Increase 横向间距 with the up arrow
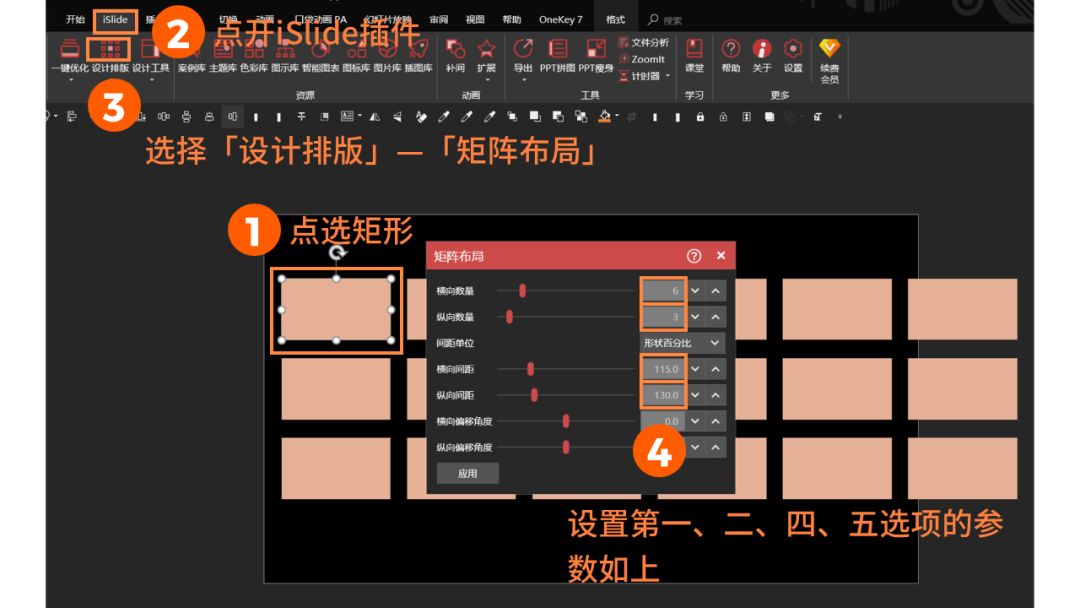This screenshot has height=608, width=1080. click(x=716, y=369)
